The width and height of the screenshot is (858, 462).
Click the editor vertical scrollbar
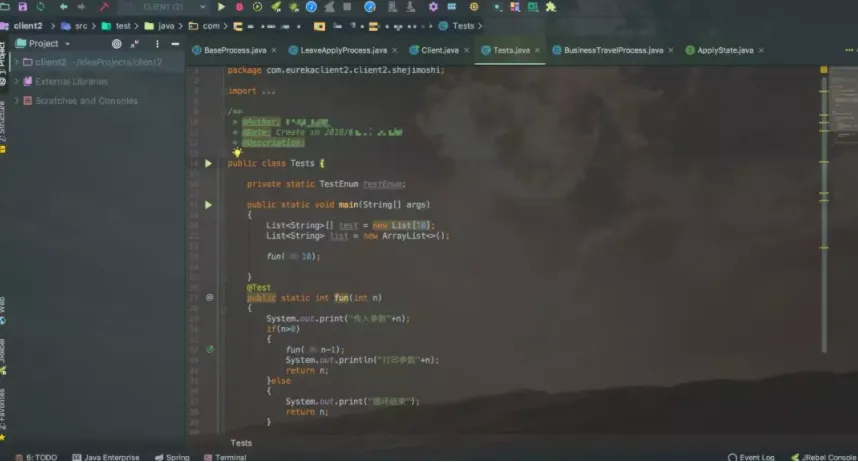(824, 215)
